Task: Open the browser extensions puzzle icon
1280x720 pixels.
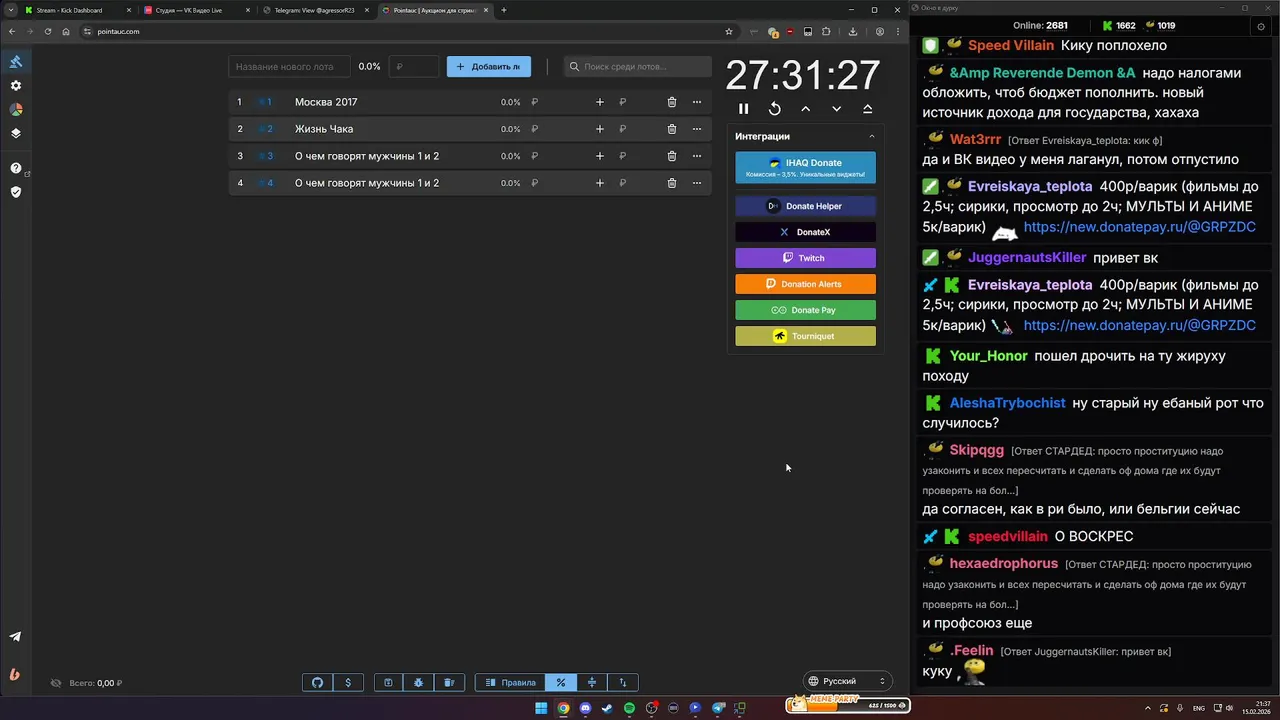Action: [826, 31]
